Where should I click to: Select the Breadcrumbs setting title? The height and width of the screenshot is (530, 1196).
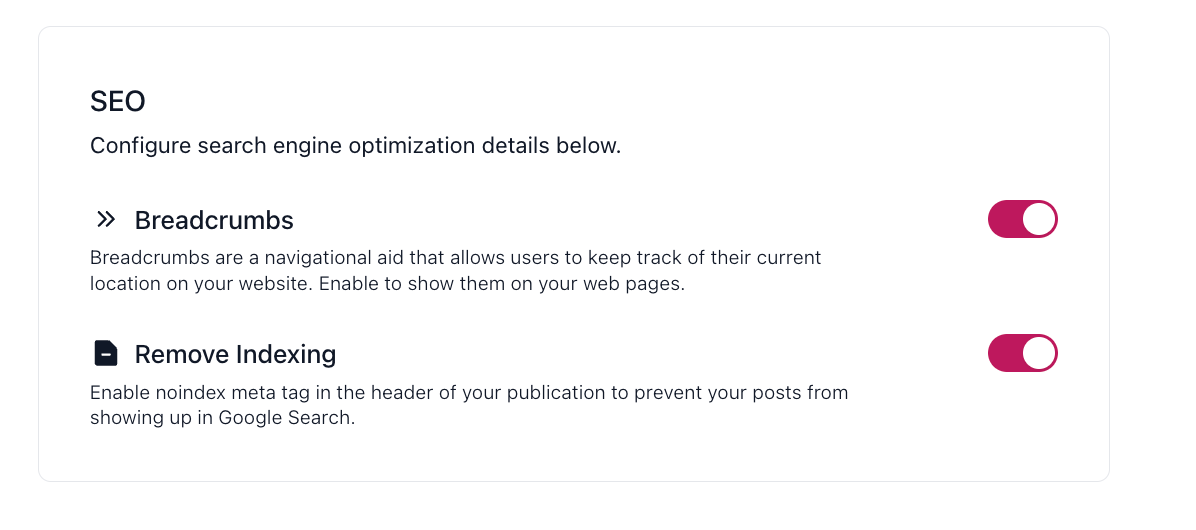coord(214,220)
